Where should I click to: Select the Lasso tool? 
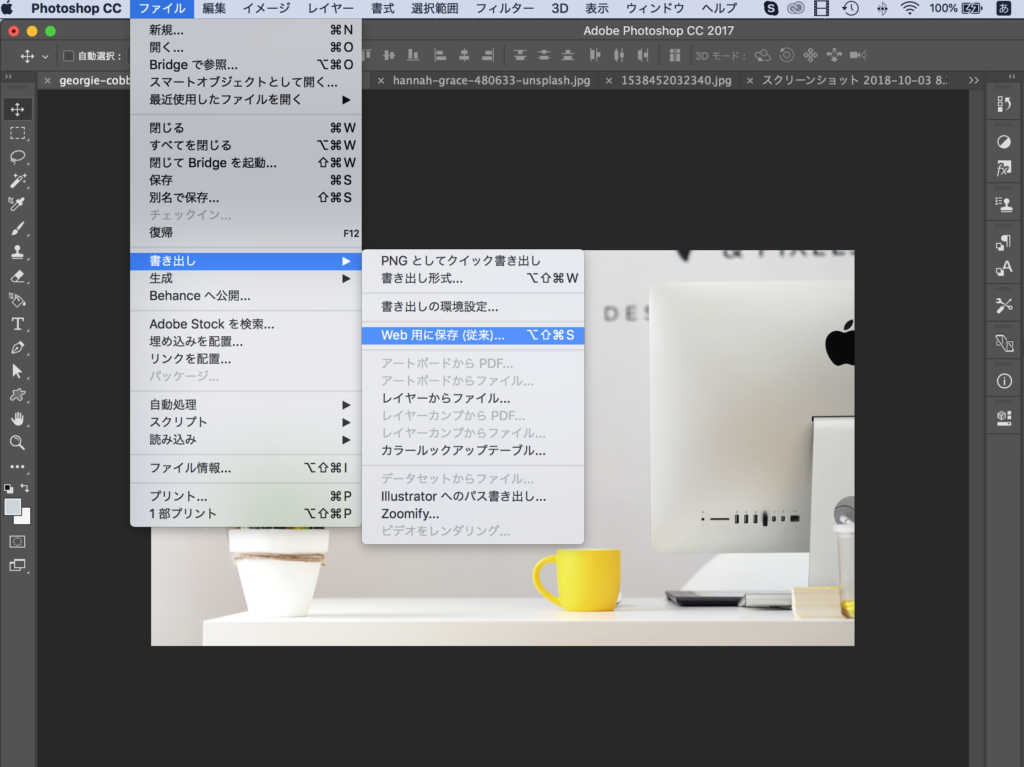pyautogui.click(x=18, y=157)
